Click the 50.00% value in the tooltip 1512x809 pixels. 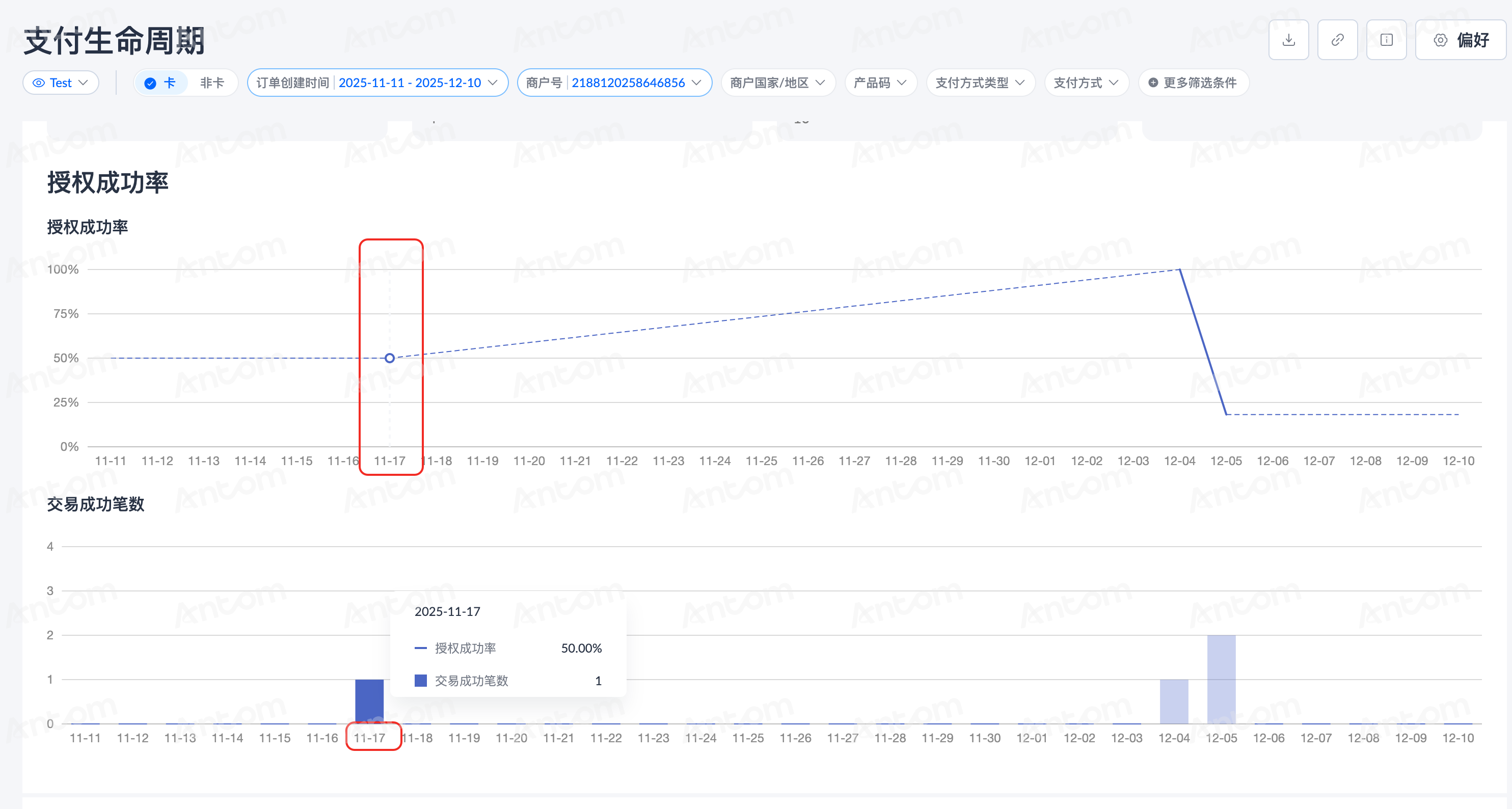tap(581, 648)
